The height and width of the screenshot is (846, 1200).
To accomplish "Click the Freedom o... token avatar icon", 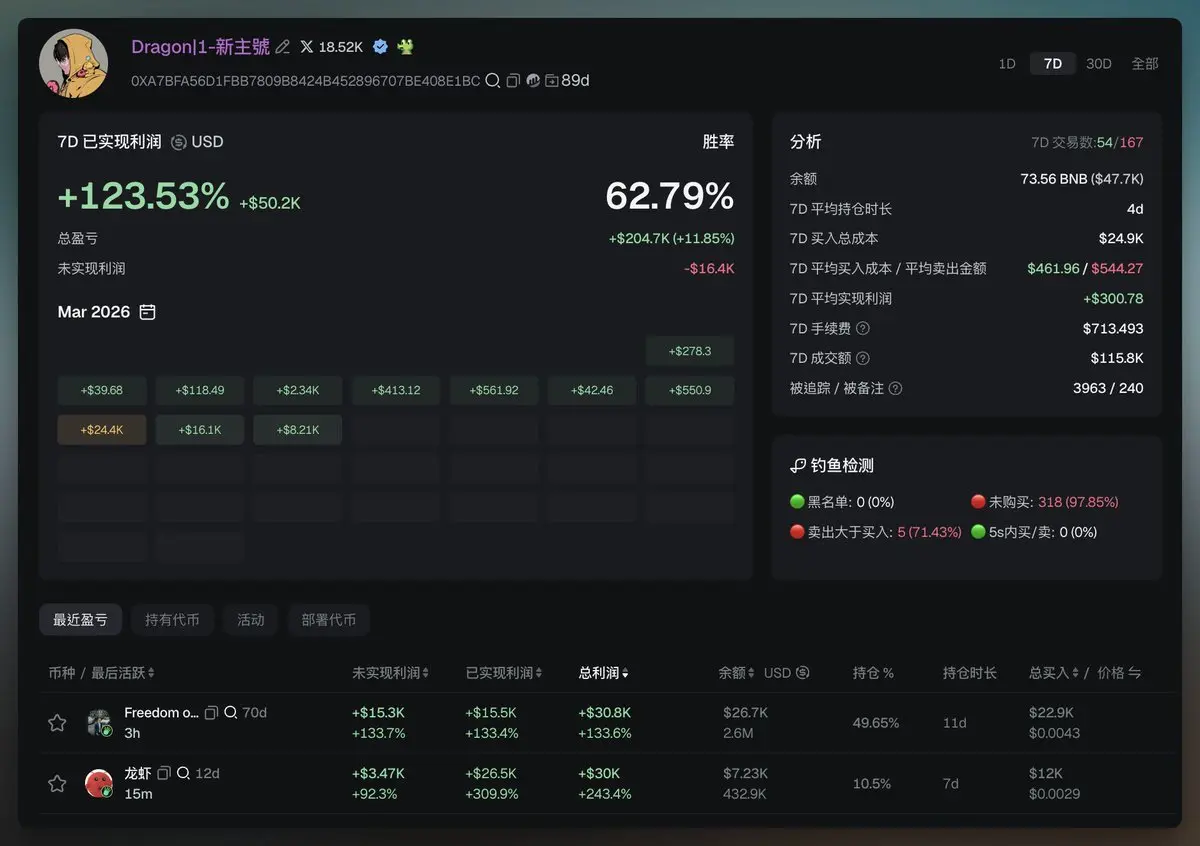I will (x=99, y=723).
